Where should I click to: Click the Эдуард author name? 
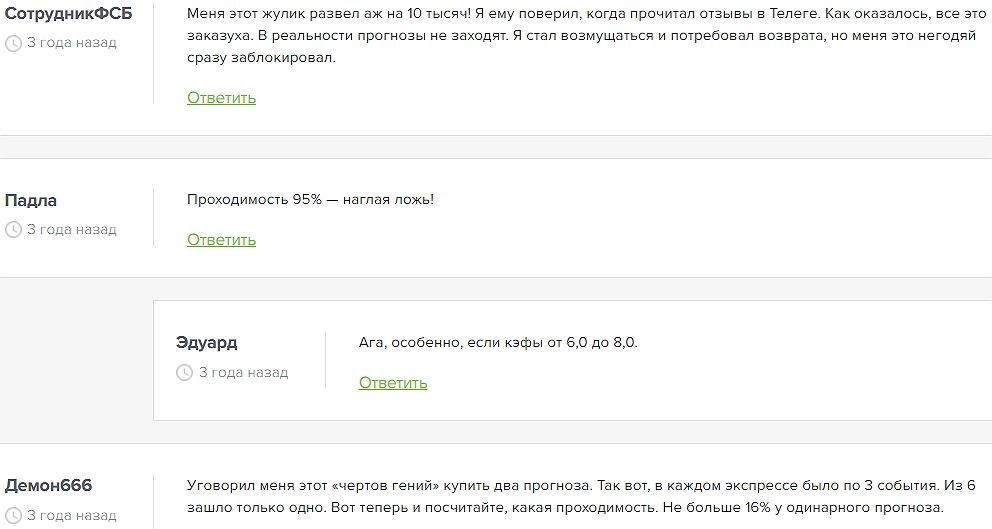(207, 343)
